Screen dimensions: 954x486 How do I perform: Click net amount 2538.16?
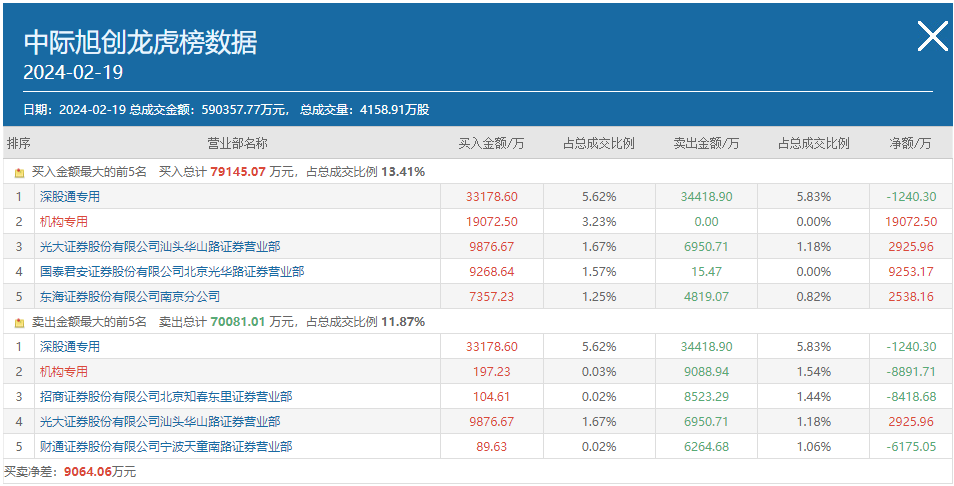(911, 296)
